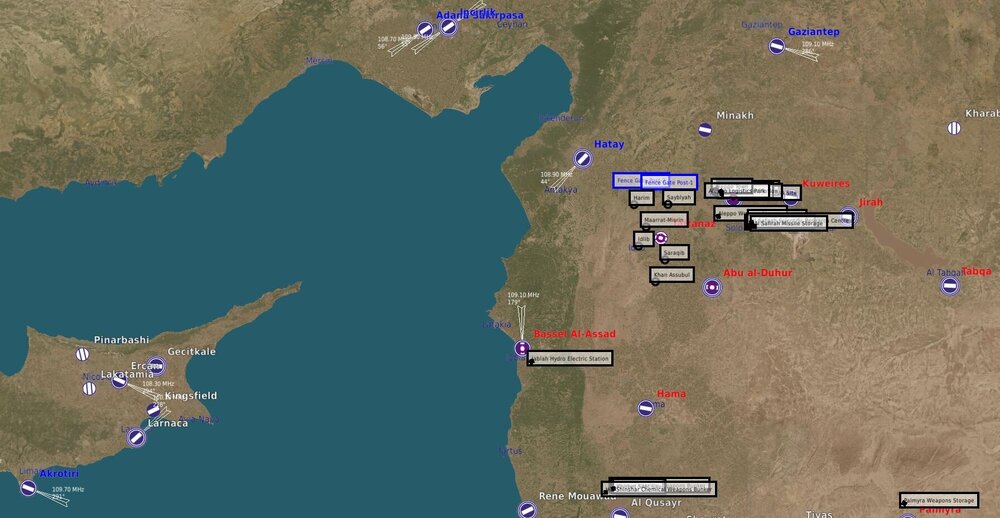Click the Shinshar Chemical Weapons Bunker label
Image resolution: width=1000 pixels, height=518 pixels.
661,489
